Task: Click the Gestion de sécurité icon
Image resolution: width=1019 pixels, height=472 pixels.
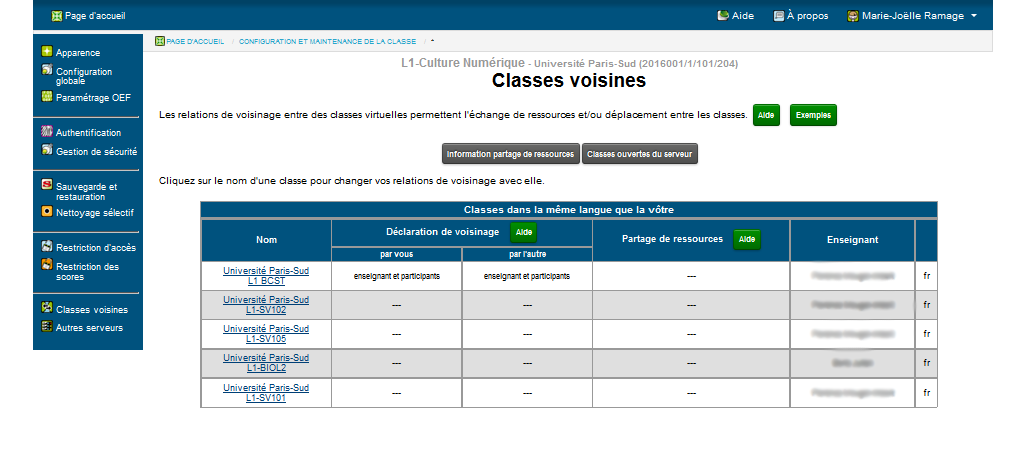Action: (47, 151)
